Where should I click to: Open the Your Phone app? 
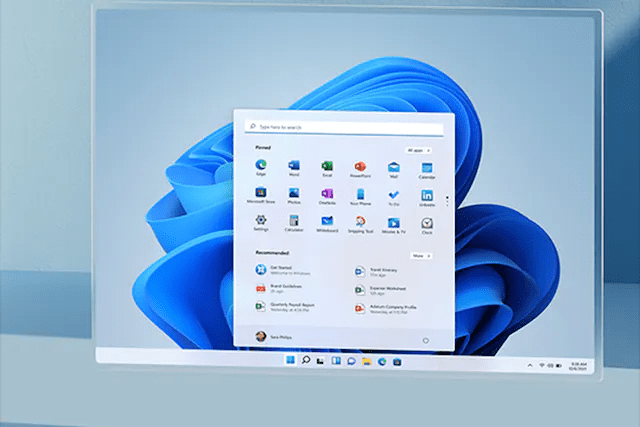click(x=360, y=196)
